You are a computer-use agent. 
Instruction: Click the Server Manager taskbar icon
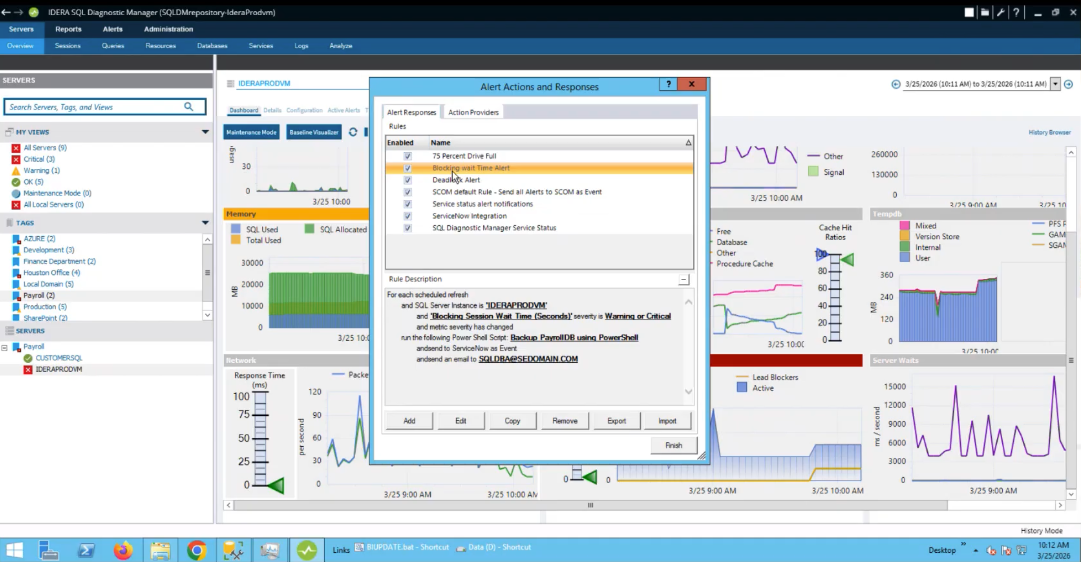pos(48,550)
